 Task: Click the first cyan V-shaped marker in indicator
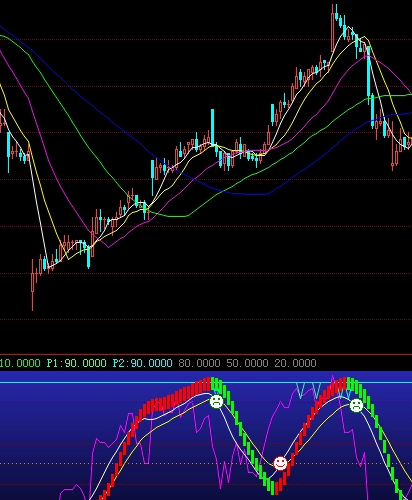pyautogui.click(x=300, y=391)
